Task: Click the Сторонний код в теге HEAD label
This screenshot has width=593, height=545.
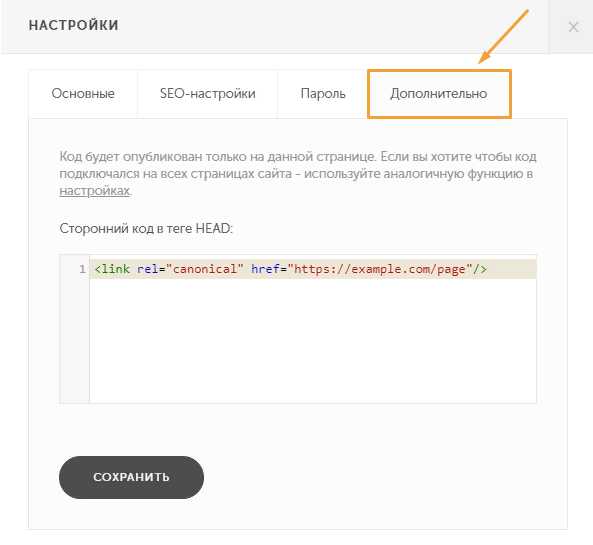Action: (x=146, y=228)
